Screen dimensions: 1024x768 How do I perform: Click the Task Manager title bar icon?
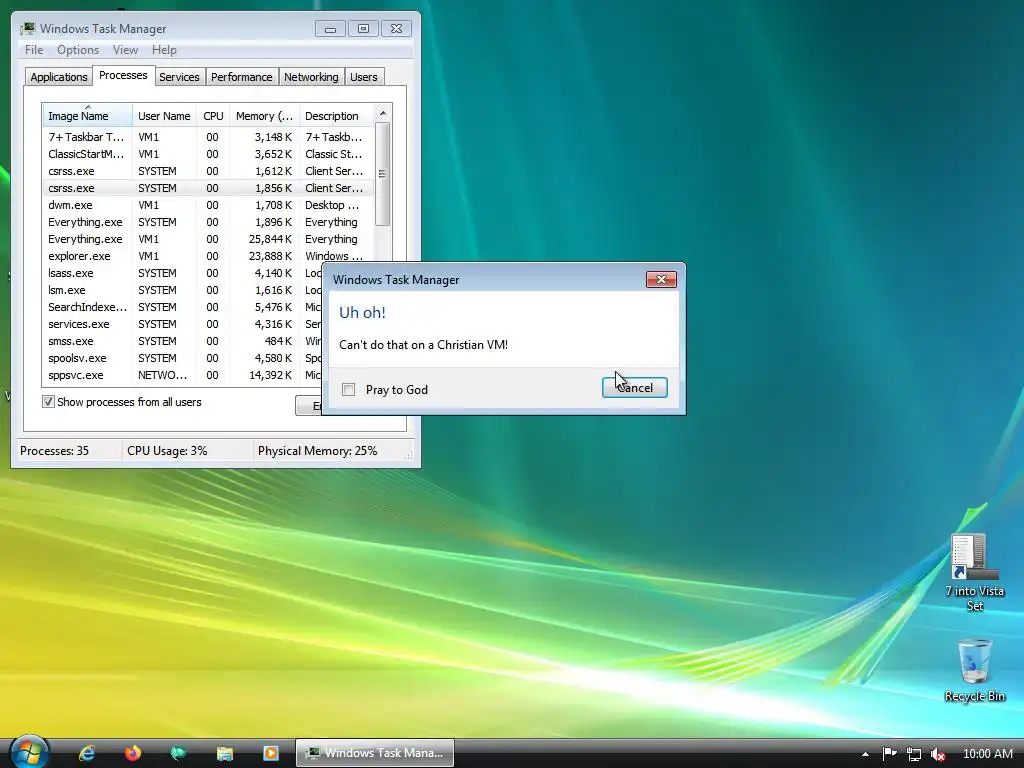[27, 29]
